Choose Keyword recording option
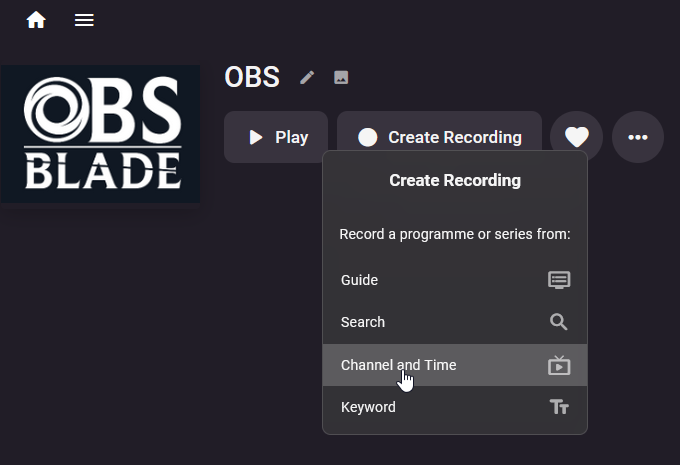Image resolution: width=680 pixels, height=465 pixels. coord(455,407)
